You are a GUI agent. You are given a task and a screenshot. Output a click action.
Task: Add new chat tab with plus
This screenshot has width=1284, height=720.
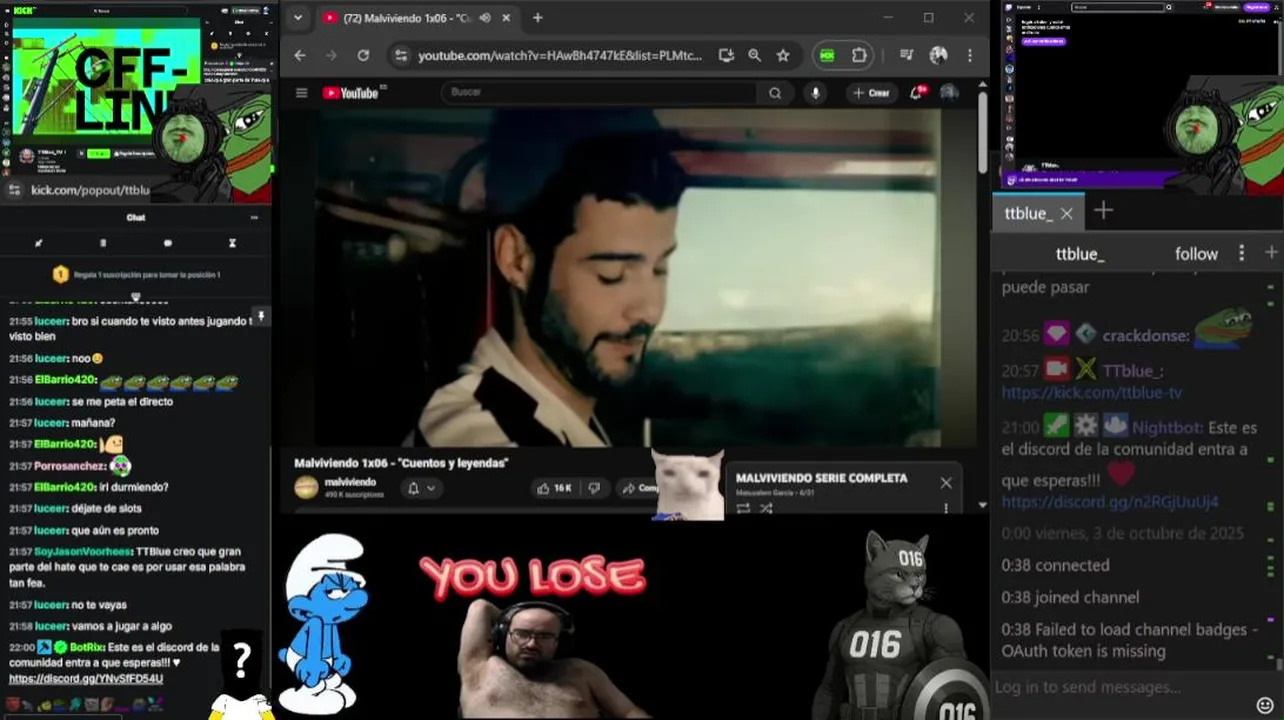[1103, 210]
